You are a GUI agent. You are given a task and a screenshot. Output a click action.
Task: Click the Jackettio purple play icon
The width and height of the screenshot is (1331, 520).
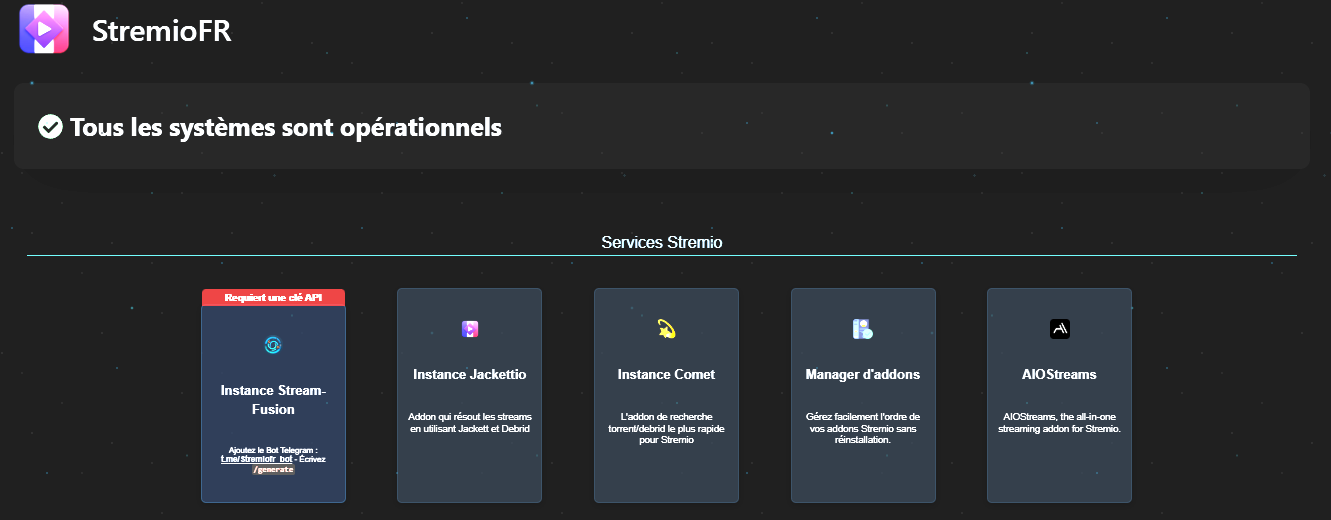coord(470,329)
